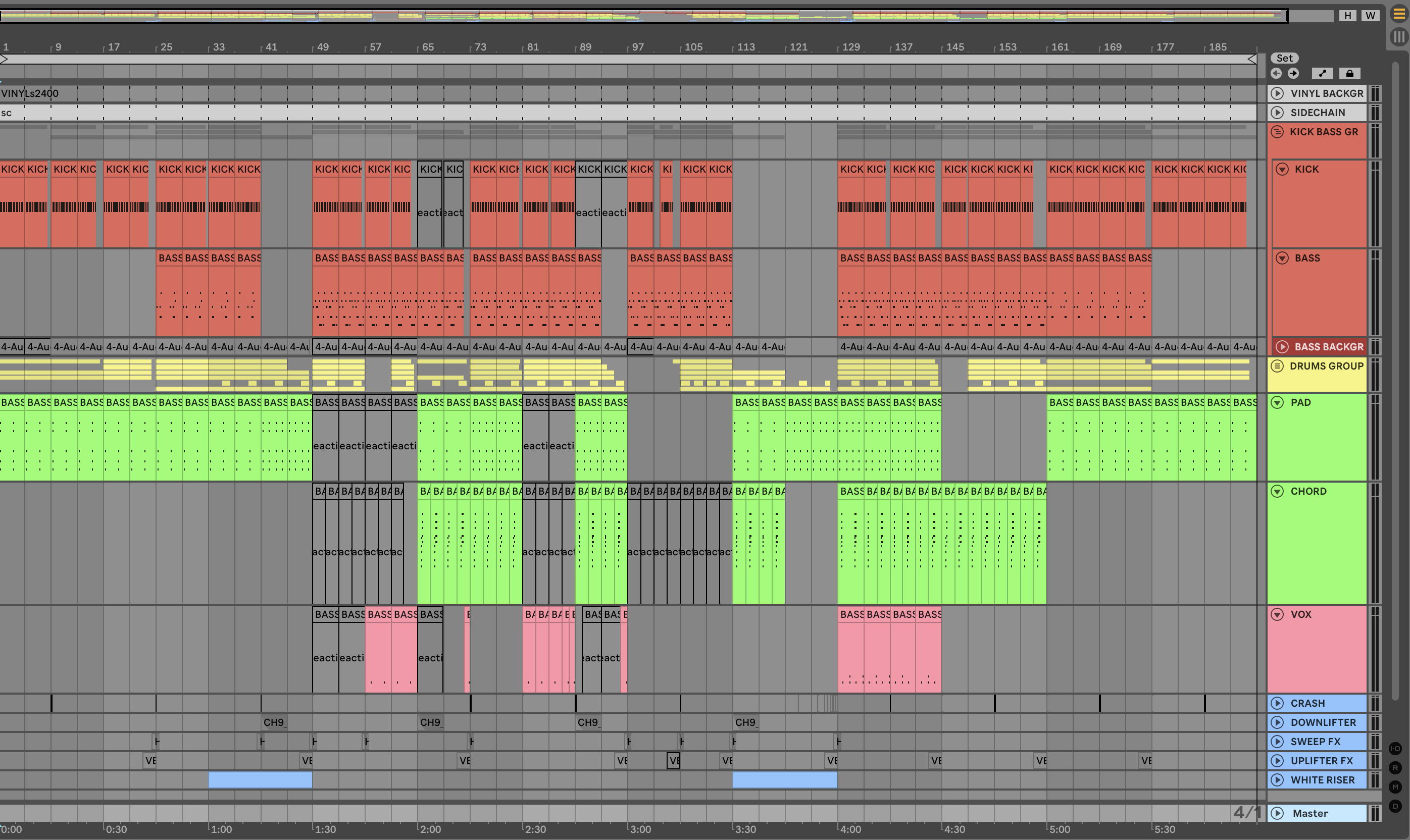Click the W optimize width button
This screenshot has width=1410, height=840.
pos(1370,16)
